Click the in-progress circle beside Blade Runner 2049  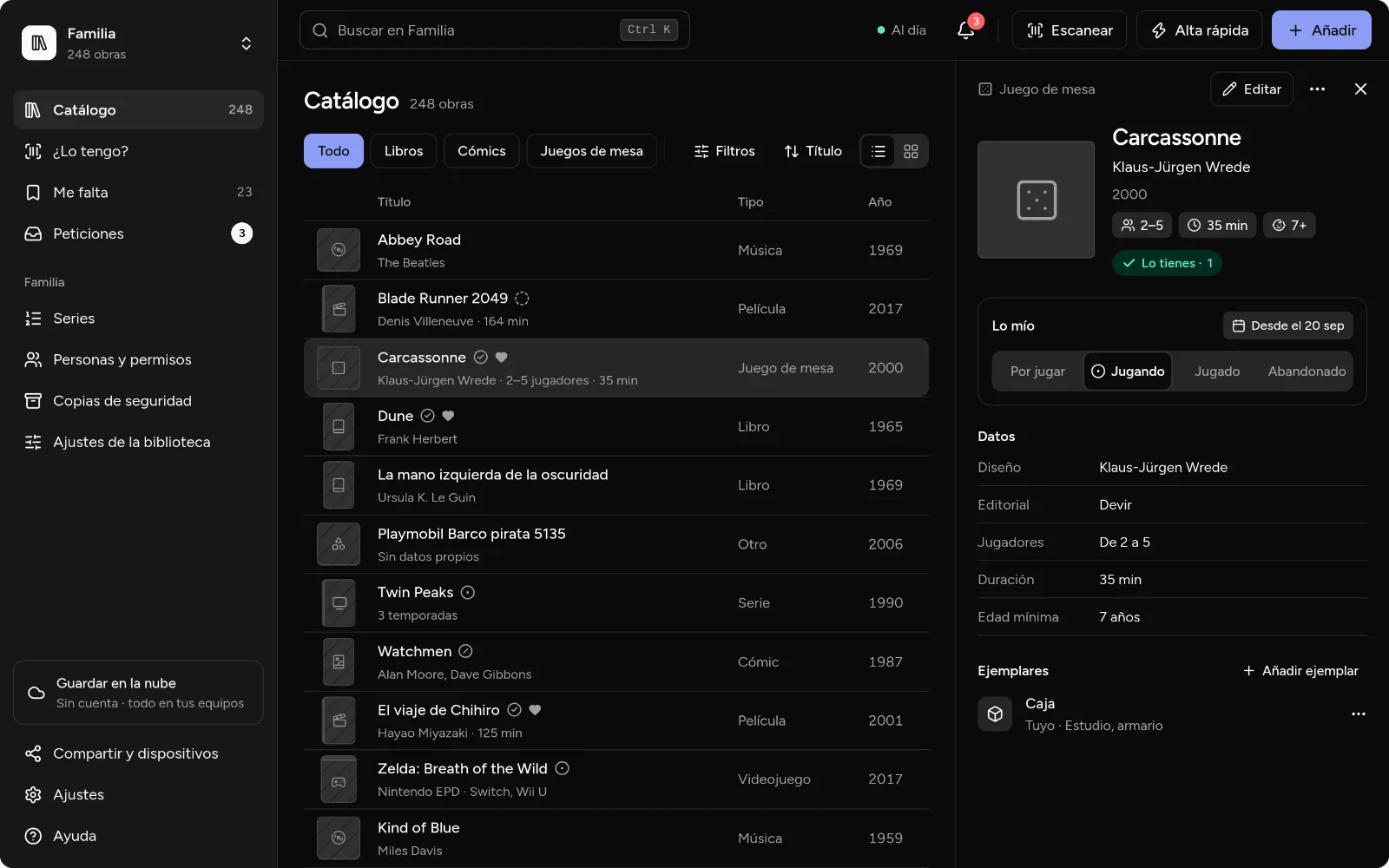coord(522,299)
